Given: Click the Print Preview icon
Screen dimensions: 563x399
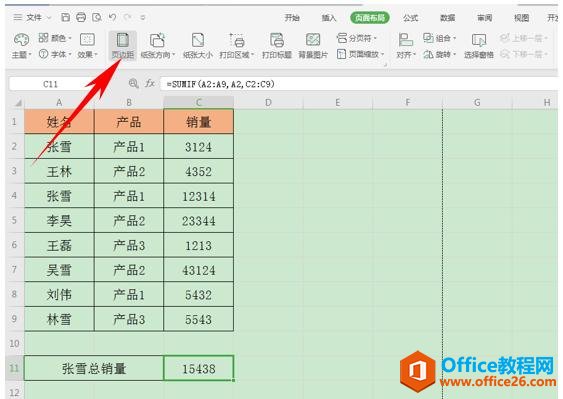Looking at the screenshot, I should click(97, 17).
